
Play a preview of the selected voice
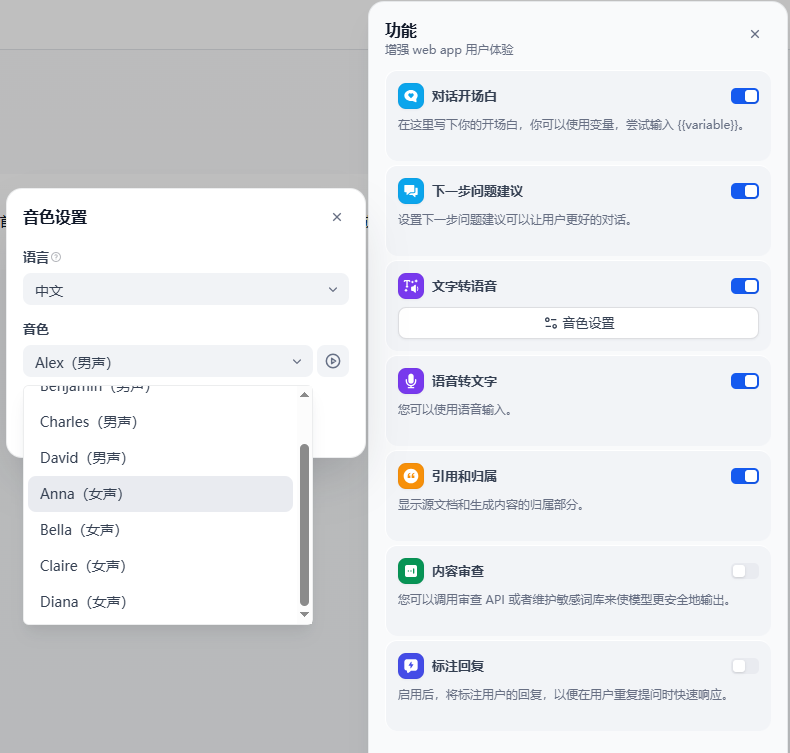[333, 361]
